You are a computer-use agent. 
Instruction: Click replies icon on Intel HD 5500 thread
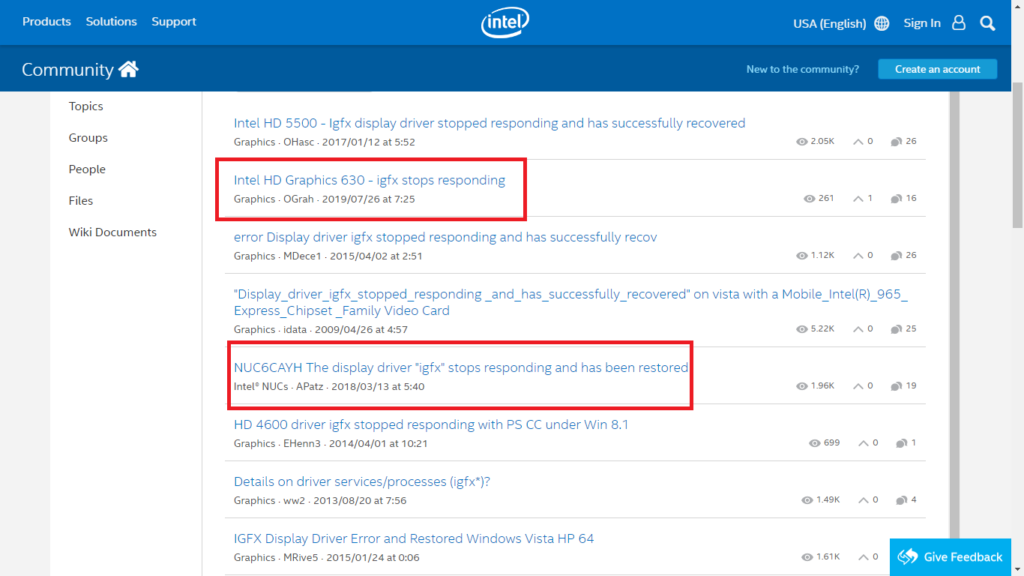[x=896, y=142]
